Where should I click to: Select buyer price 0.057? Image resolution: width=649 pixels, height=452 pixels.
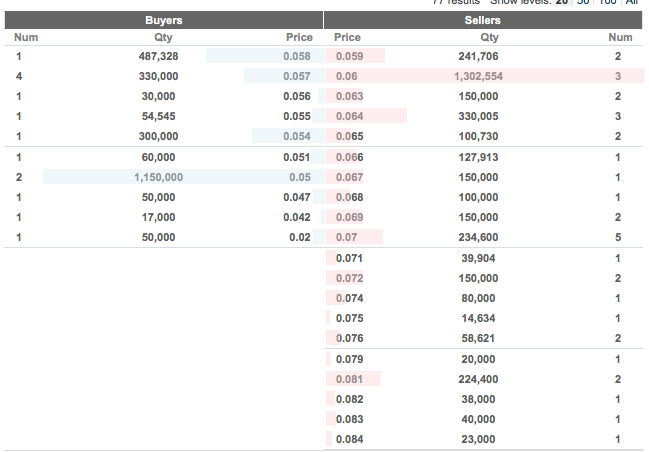pyautogui.click(x=297, y=76)
